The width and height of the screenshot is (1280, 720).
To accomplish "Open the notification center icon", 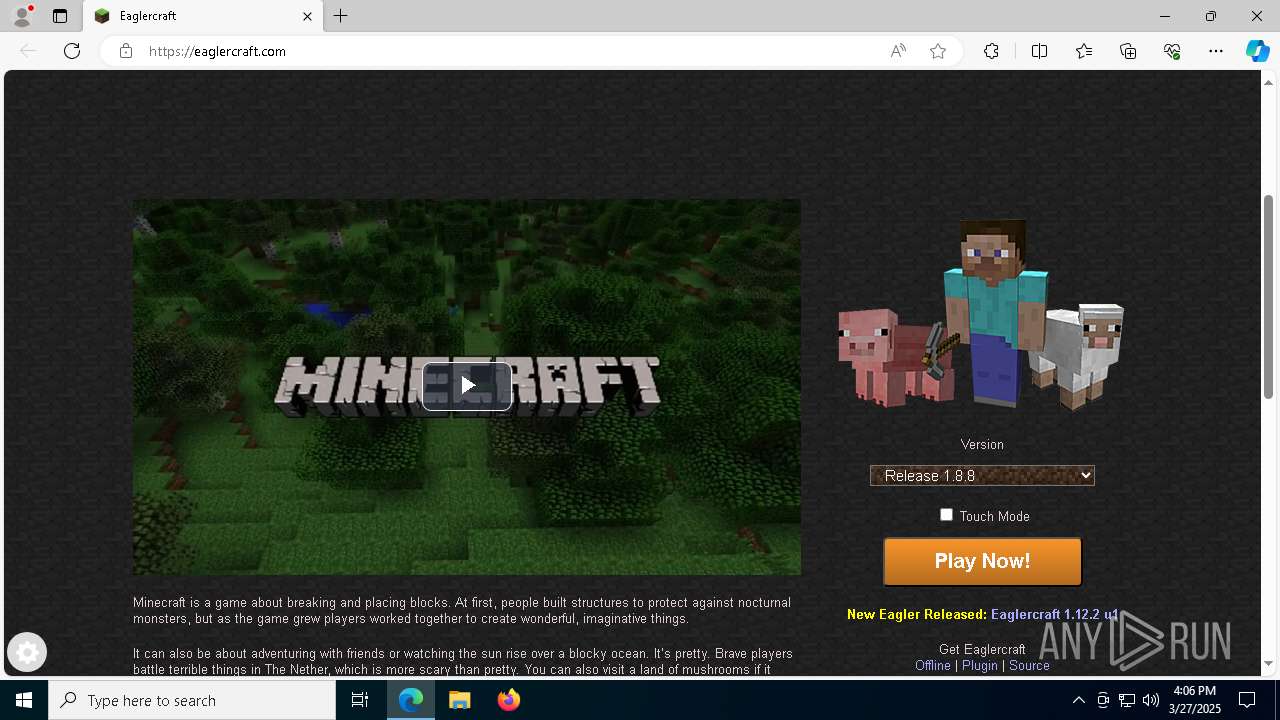I will click(1247, 700).
